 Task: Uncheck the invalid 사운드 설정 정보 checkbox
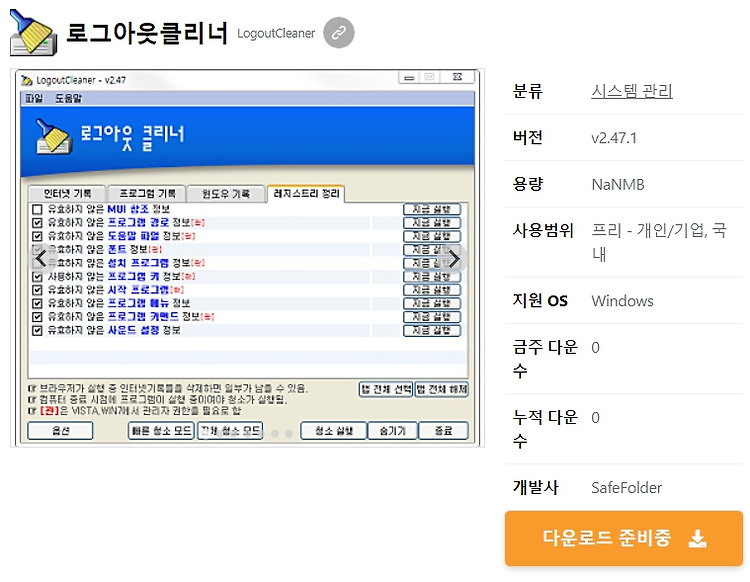37,330
